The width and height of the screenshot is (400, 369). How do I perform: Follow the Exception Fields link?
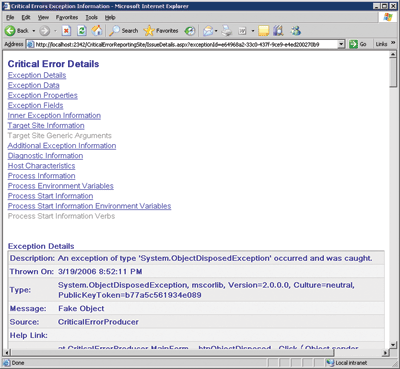(35, 105)
